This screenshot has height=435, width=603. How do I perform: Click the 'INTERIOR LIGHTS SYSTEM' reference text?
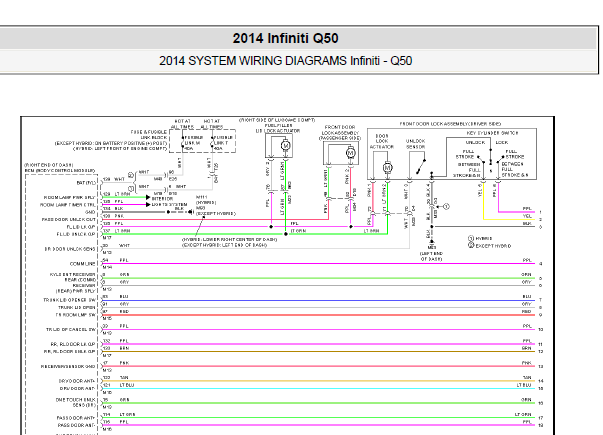(169, 202)
